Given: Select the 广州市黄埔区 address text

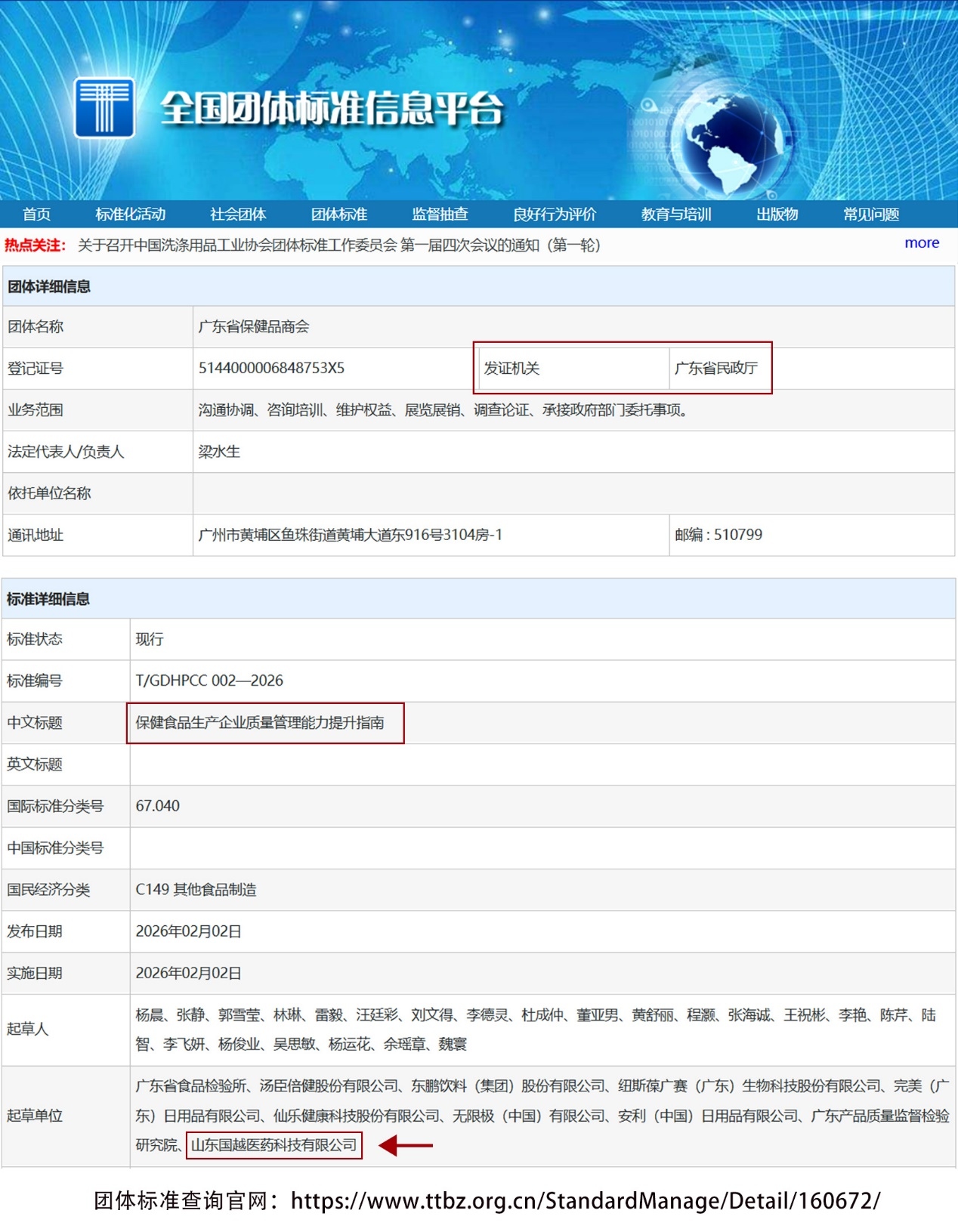Looking at the screenshot, I should [350, 535].
